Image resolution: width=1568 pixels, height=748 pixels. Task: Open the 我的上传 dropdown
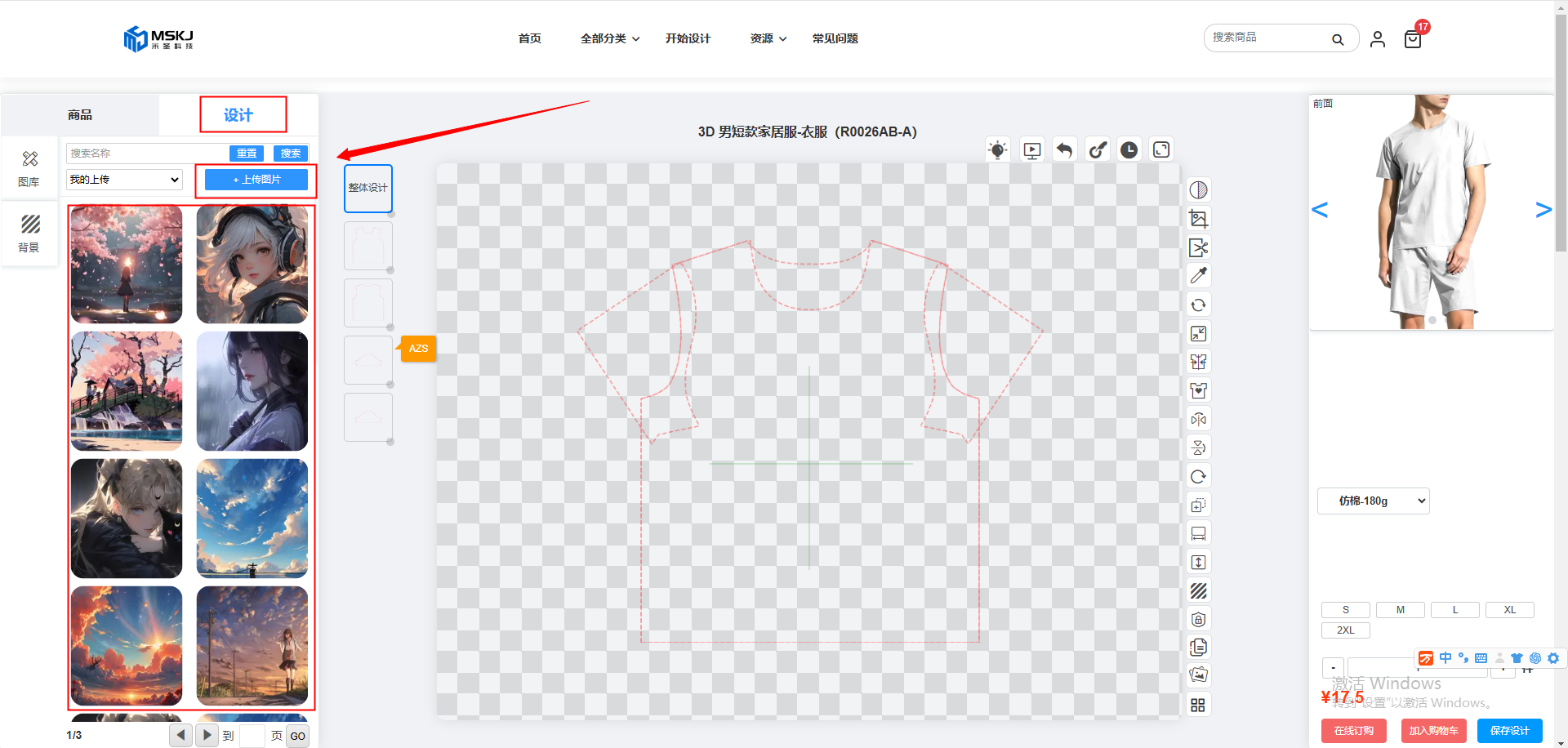124,180
